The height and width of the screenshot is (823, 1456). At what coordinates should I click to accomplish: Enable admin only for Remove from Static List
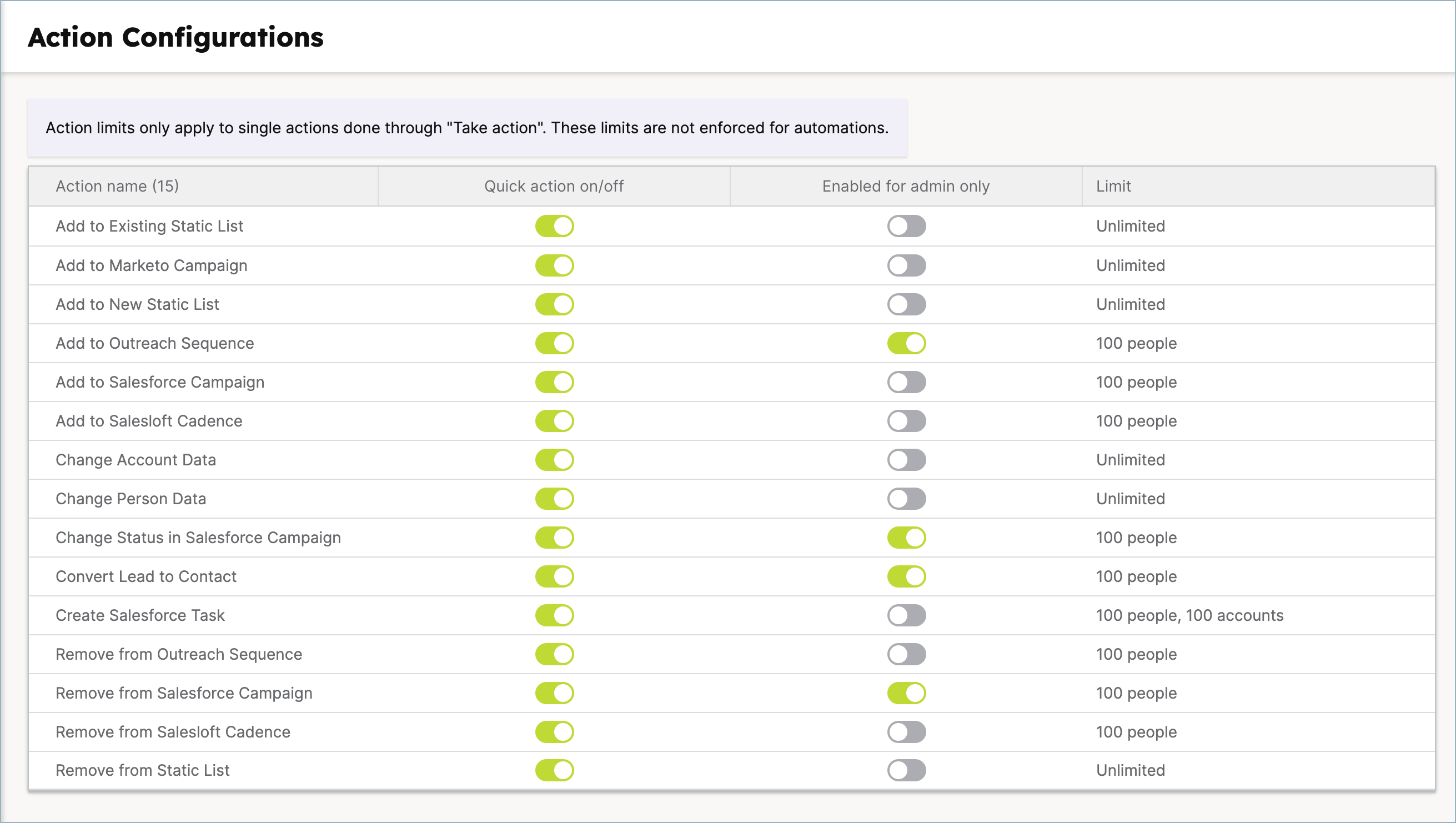pyautogui.click(x=906, y=770)
